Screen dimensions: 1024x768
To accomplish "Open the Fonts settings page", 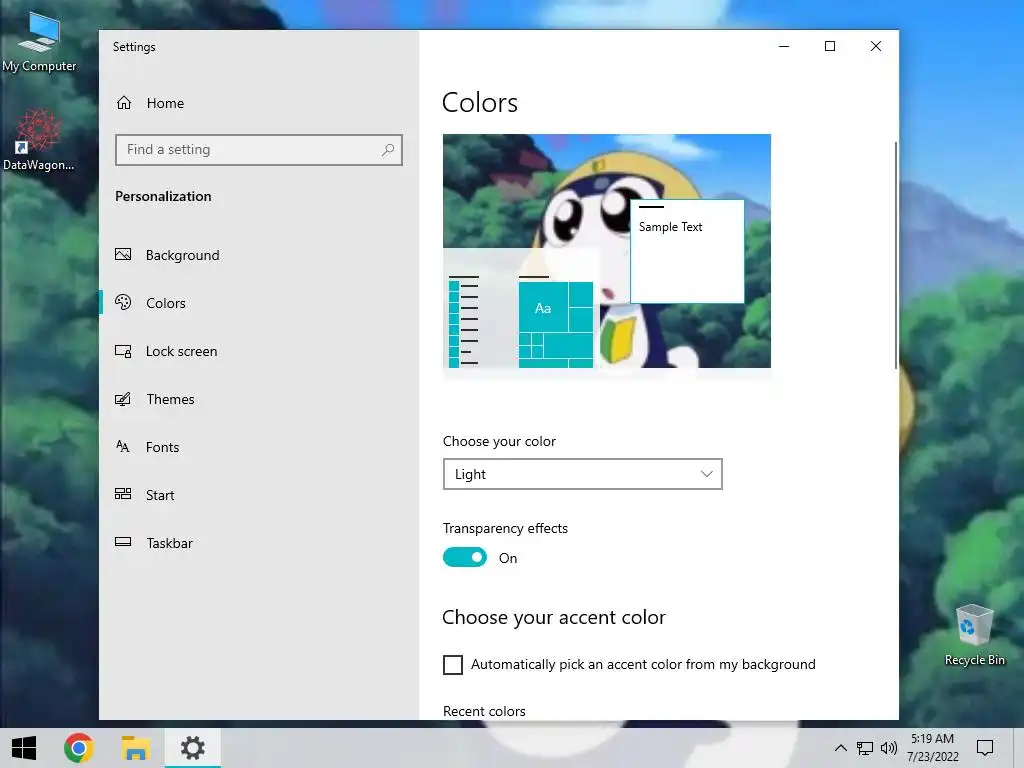I will 258,447.
